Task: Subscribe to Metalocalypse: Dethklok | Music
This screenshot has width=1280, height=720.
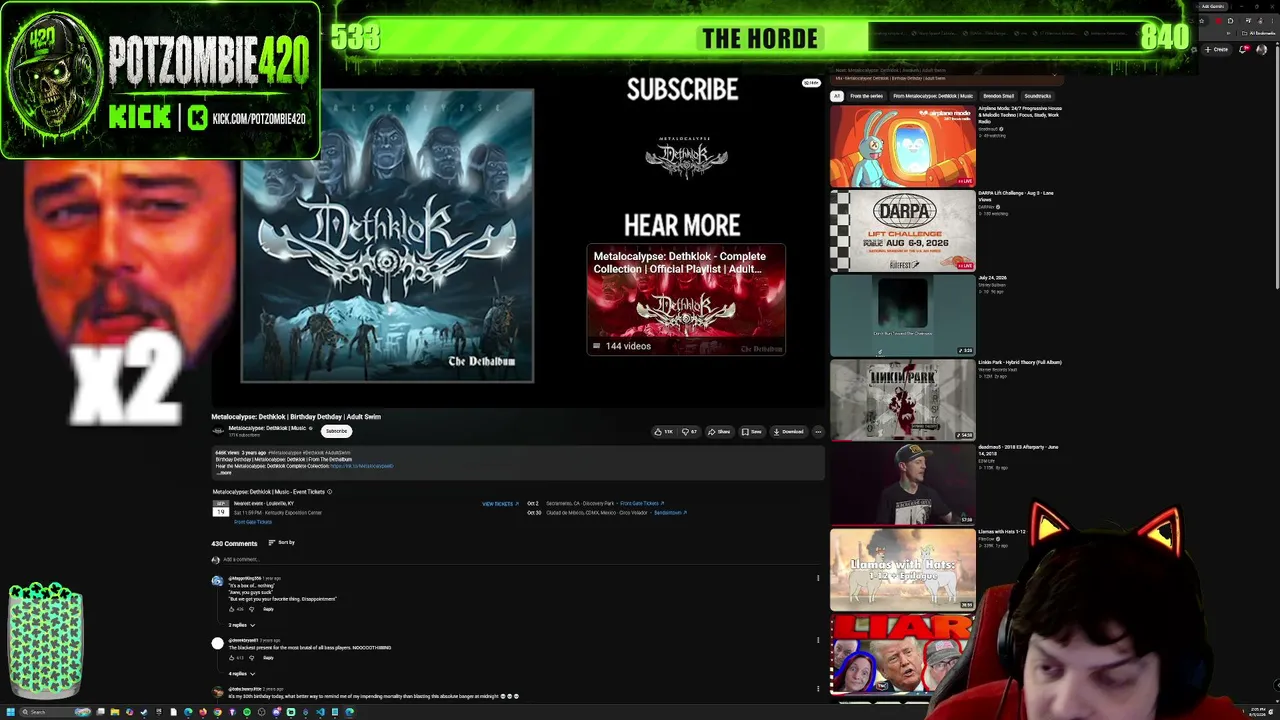Action: click(336, 431)
